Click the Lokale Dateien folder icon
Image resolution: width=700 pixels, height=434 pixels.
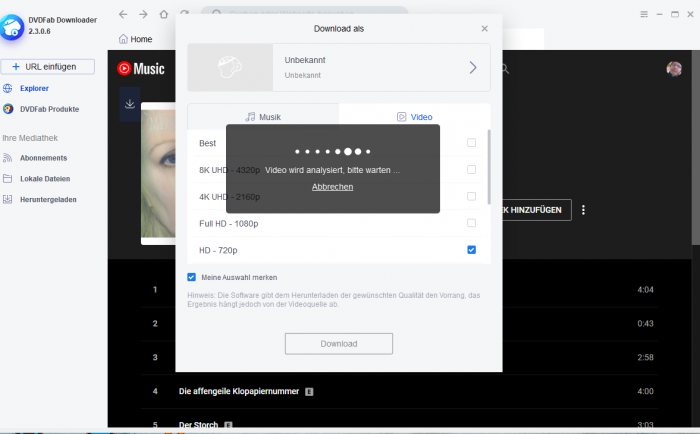click(x=8, y=179)
